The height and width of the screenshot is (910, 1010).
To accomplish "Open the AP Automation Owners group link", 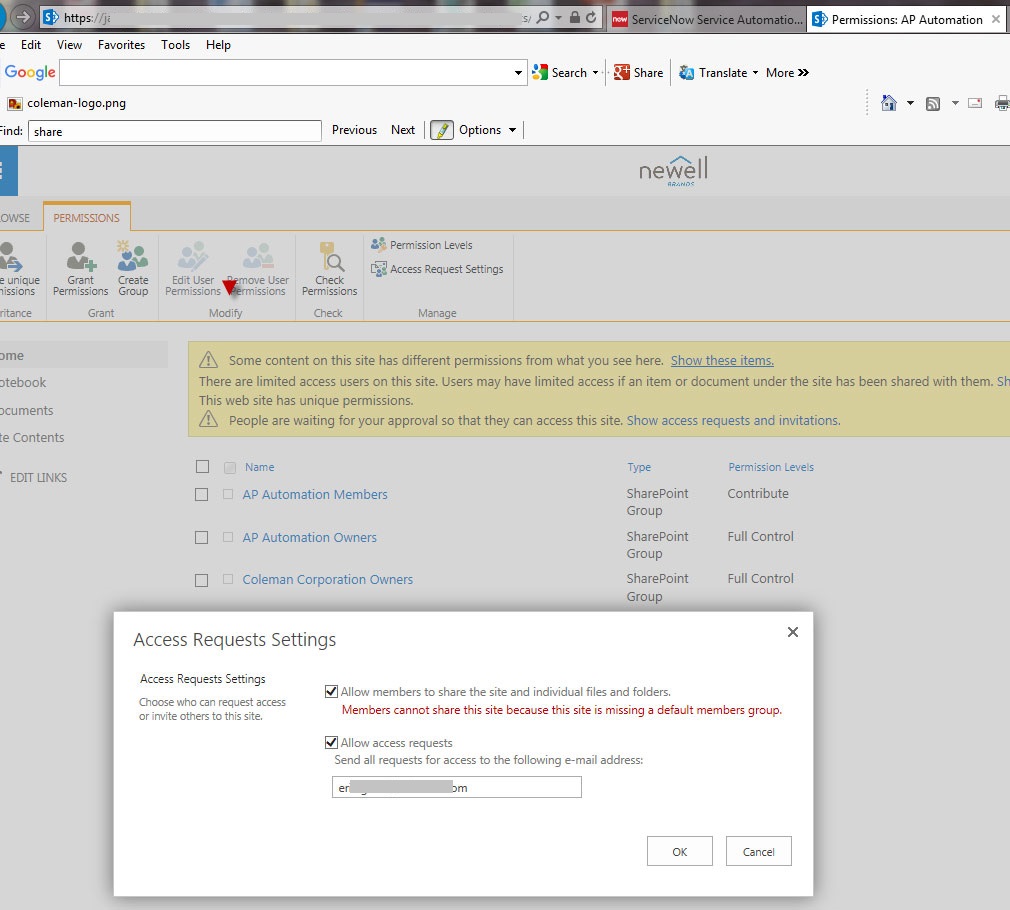I will click(309, 537).
